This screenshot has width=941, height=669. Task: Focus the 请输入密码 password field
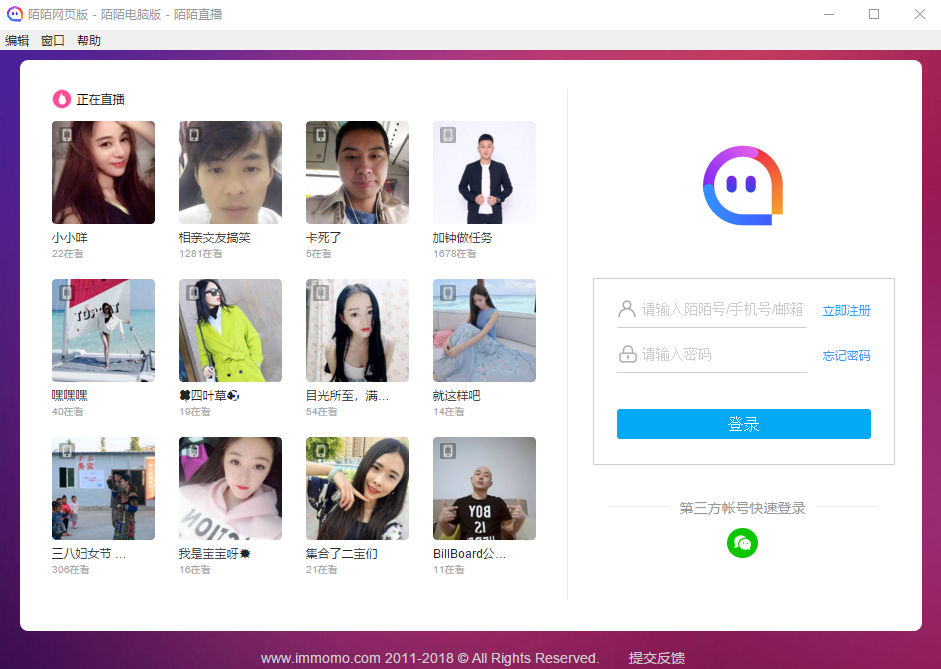pos(722,354)
